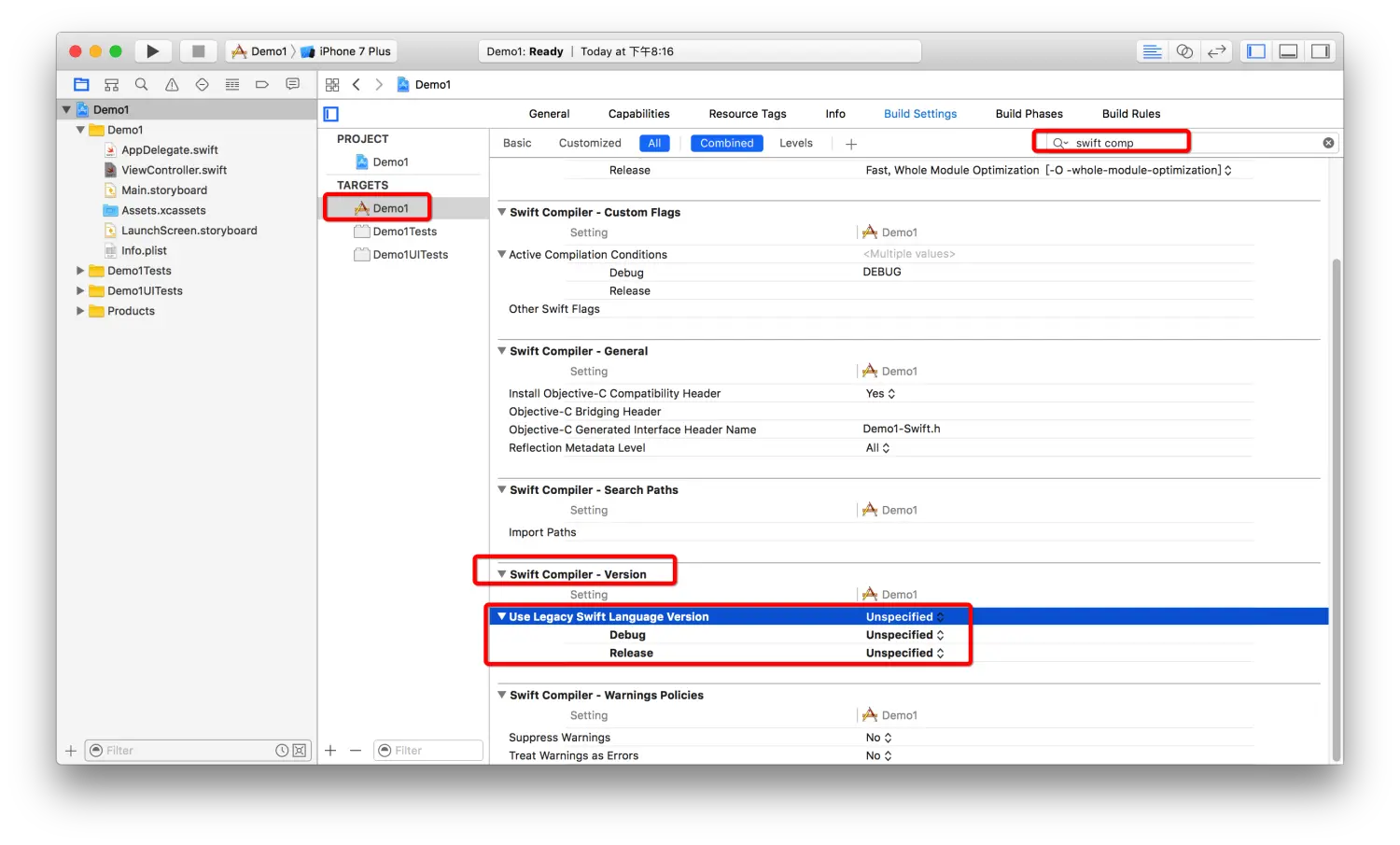Add a new target
1400x845 pixels.
(330, 751)
